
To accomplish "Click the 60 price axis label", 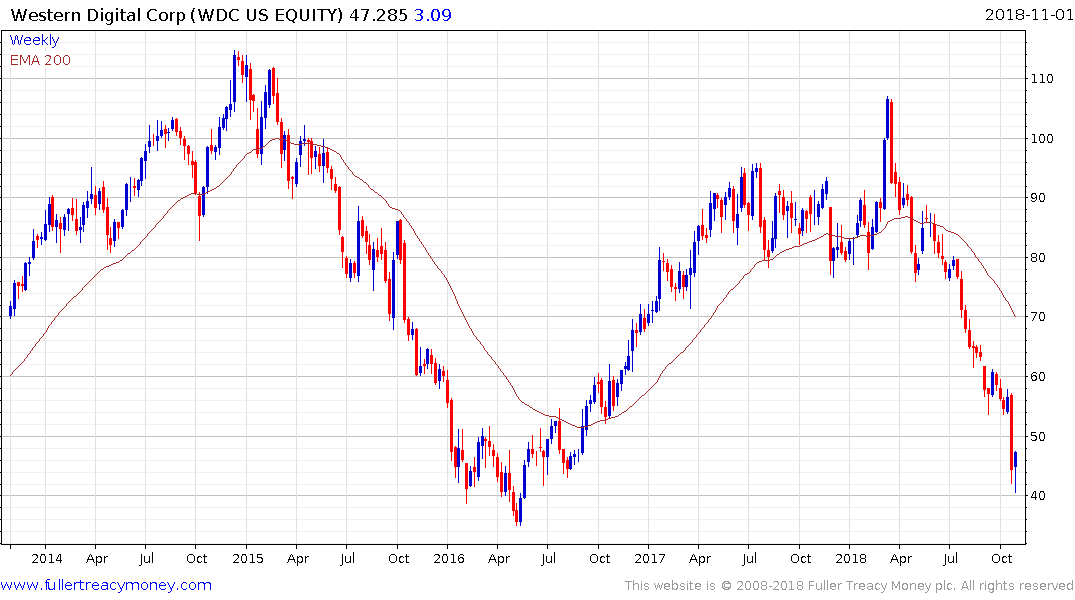I will click(x=1039, y=376).
